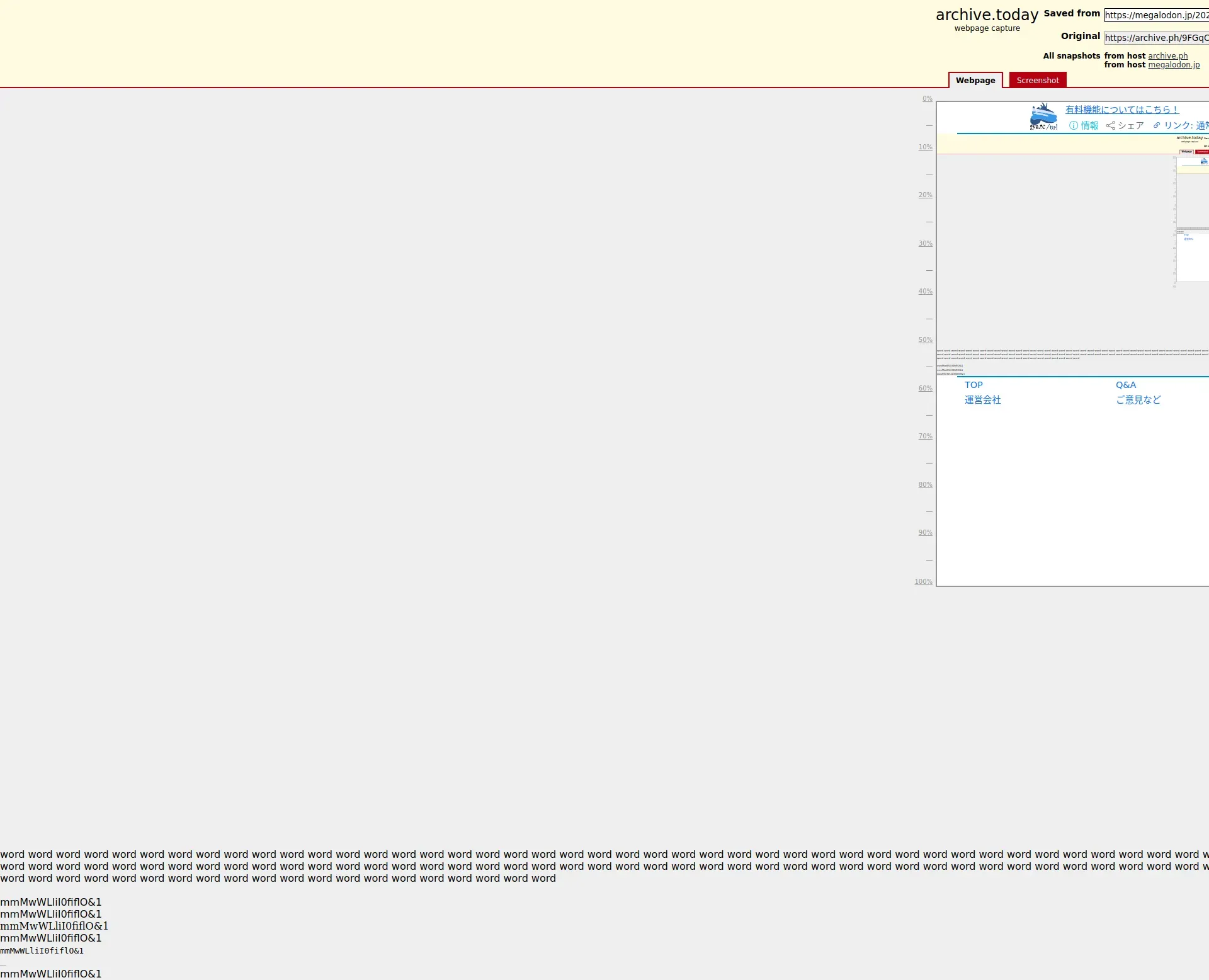Screen dimensions: 1209x980
Task: Open the Q&A footer link
Action: [x=1126, y=385]
